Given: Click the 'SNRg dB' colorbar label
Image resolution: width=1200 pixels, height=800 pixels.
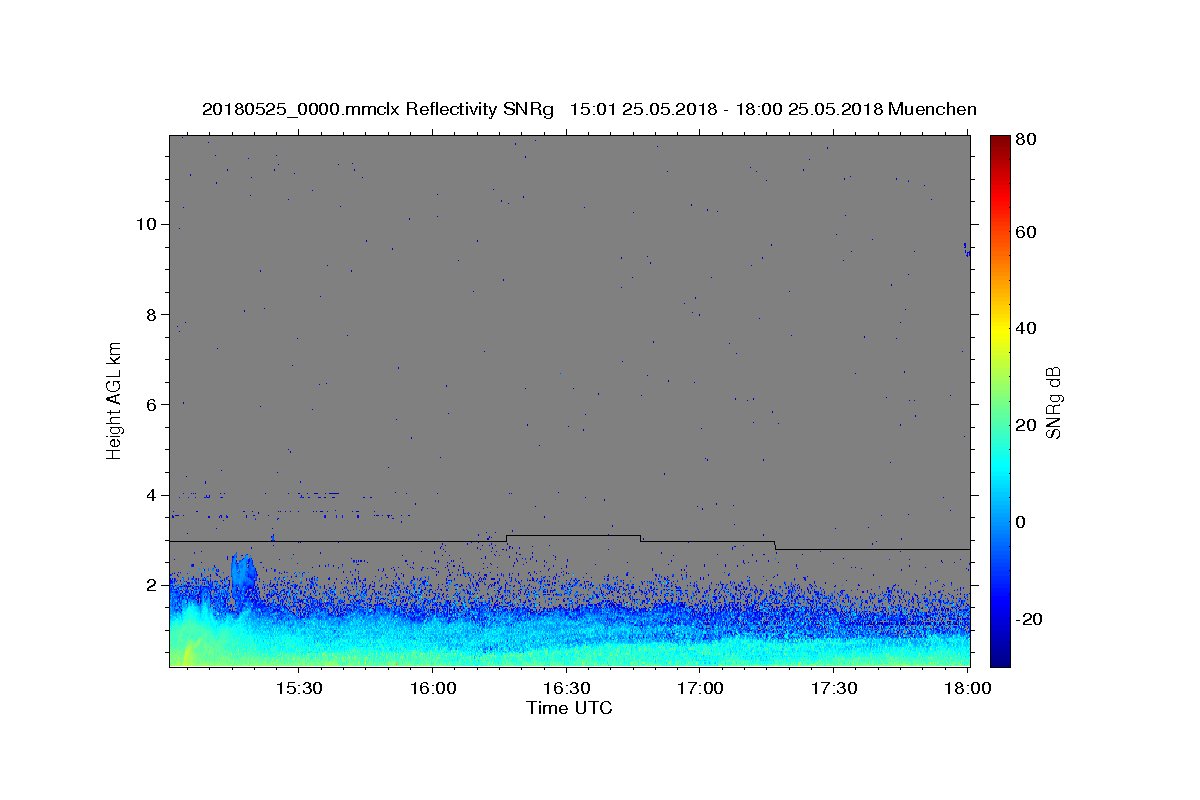Looking at the screenshot, I should pos(1053,402).
